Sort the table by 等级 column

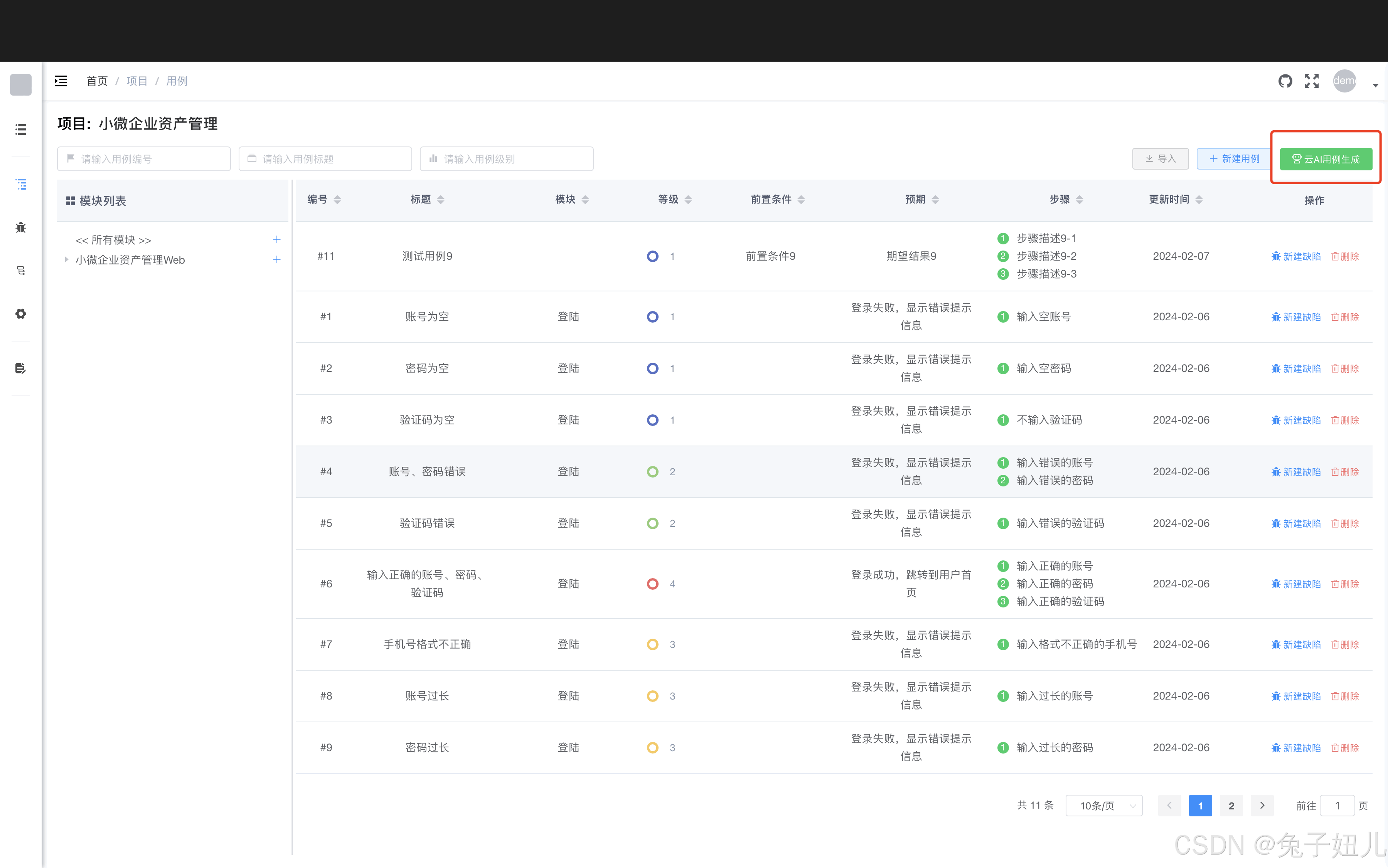(x=688, y=199)
